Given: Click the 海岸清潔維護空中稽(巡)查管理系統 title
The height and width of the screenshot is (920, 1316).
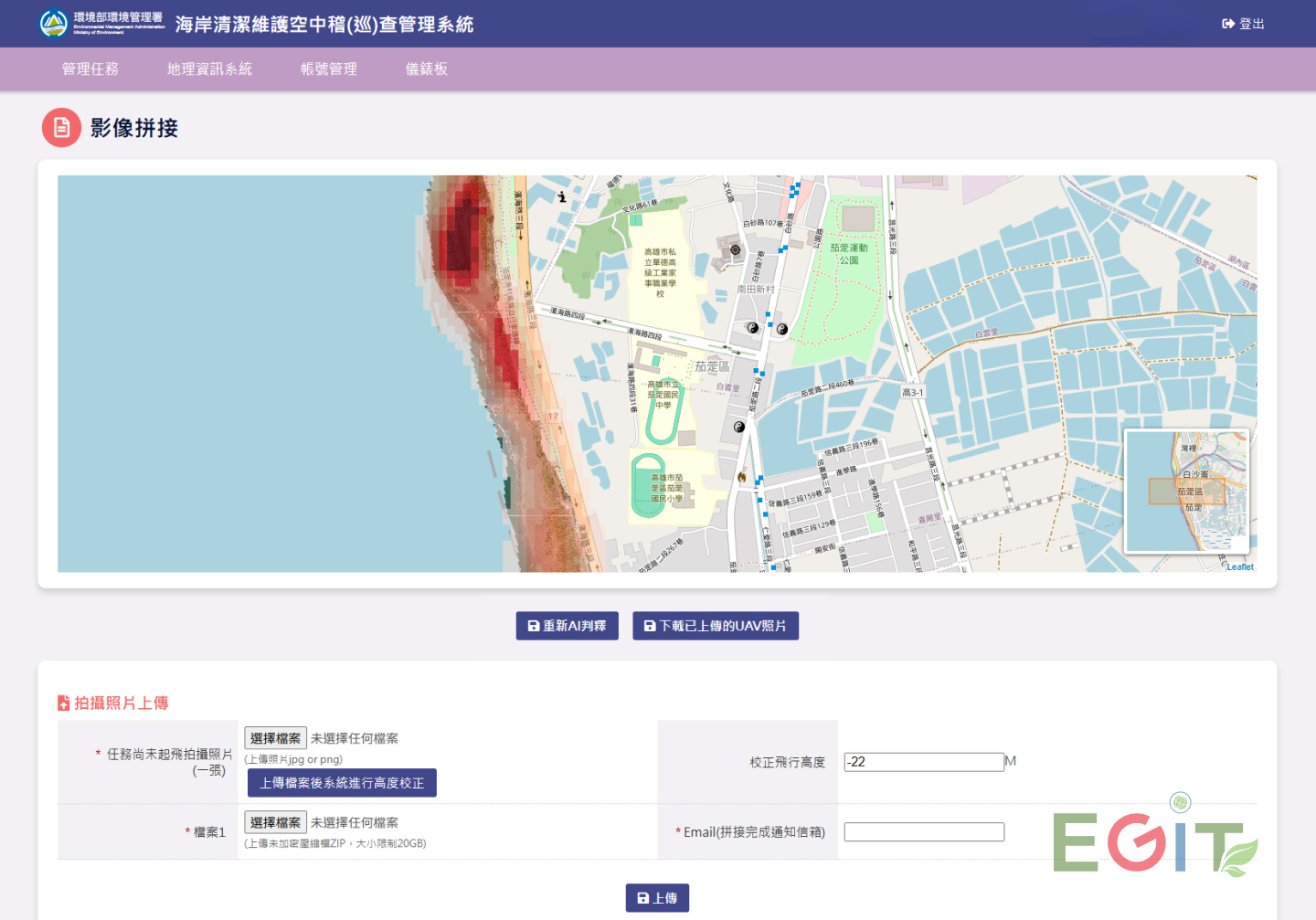Looking at the screenshot, I should coord(324,25).
